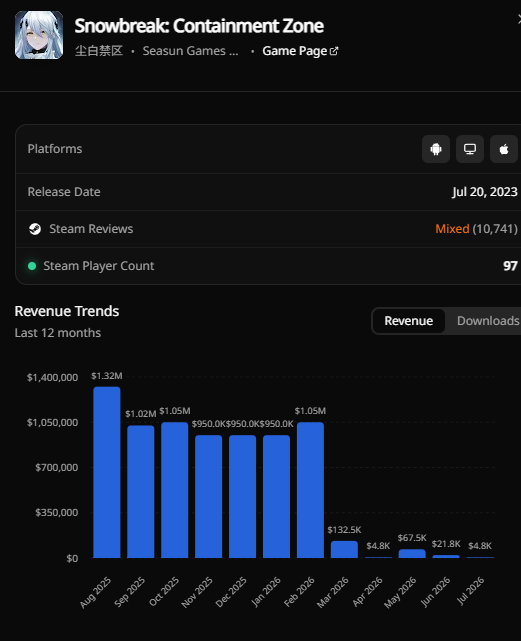521x641 pixels.
Task: Click the Seasun Games publisher name
Action: coord(190,51)
